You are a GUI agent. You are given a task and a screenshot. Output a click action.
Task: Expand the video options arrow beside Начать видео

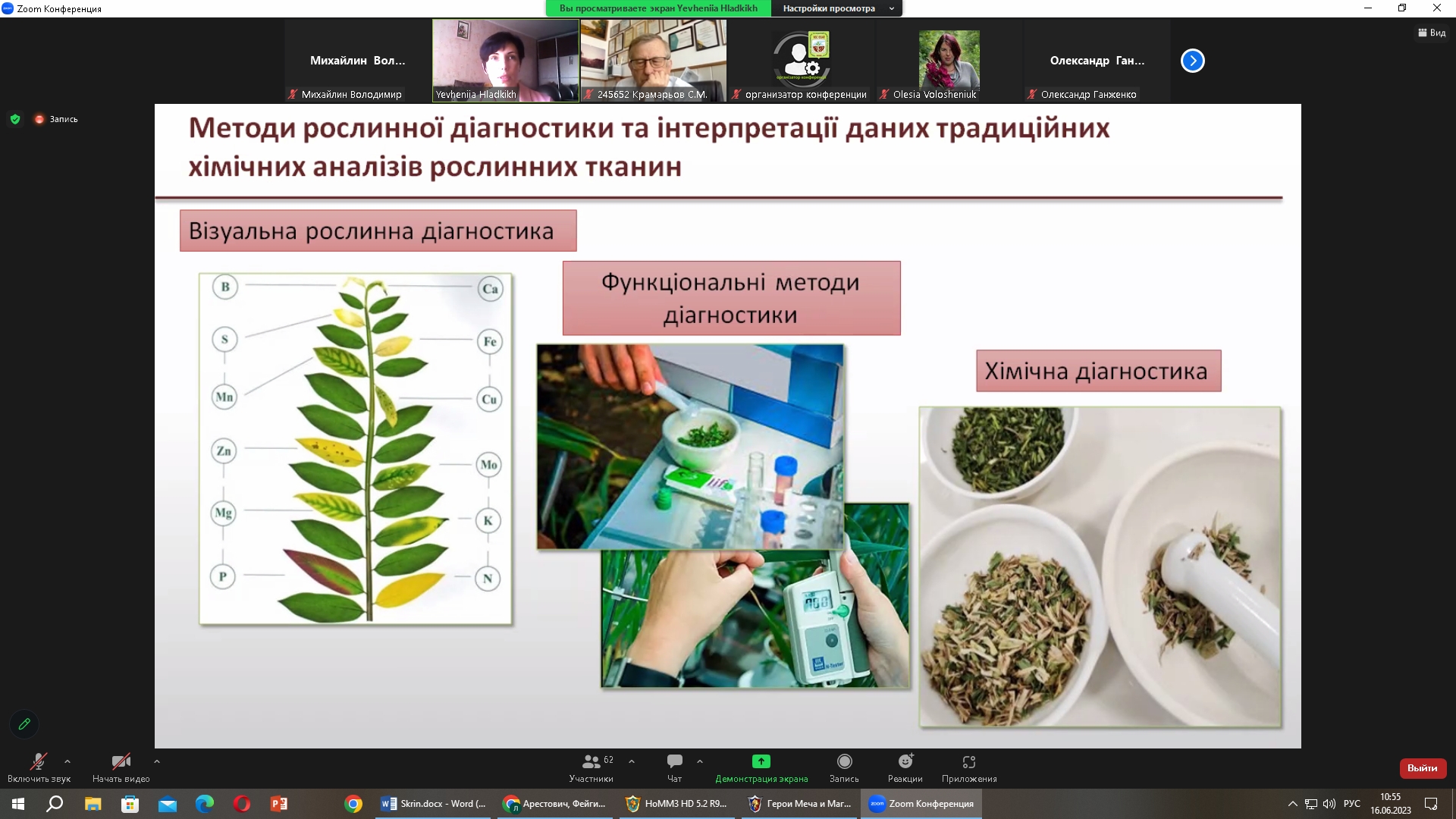coord(157,761)
